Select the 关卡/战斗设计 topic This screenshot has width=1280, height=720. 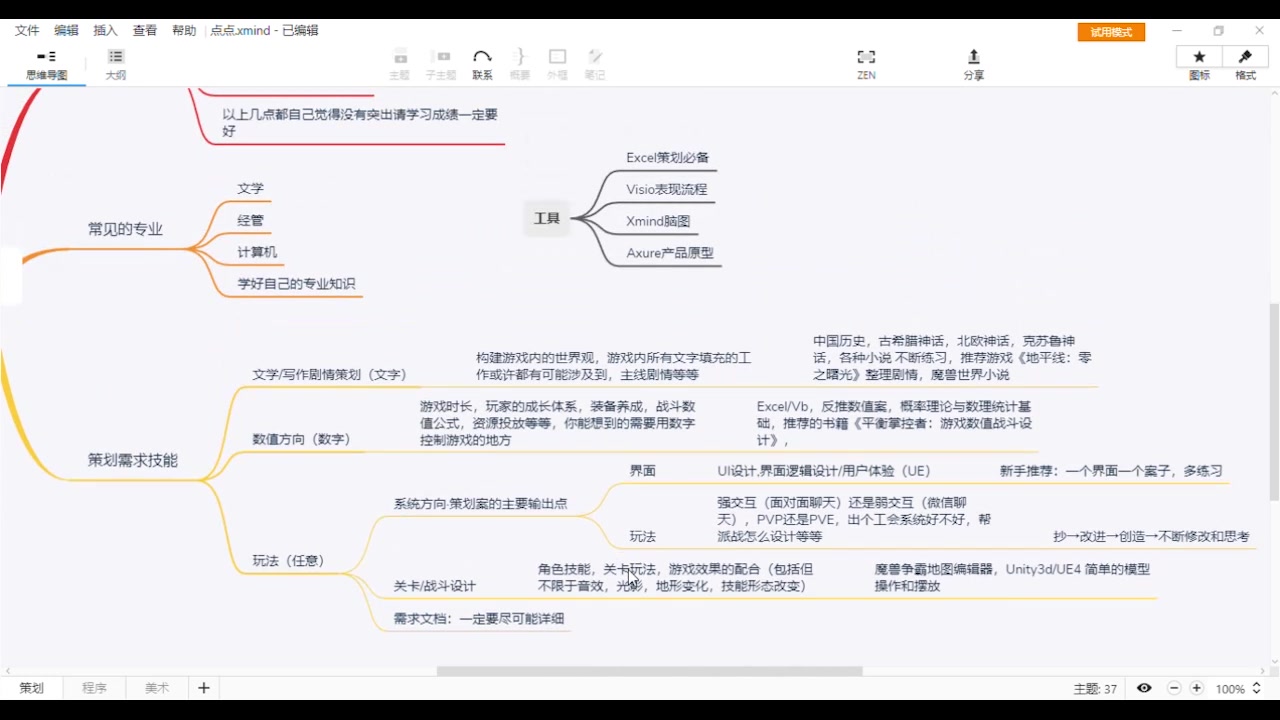(434, 586)
